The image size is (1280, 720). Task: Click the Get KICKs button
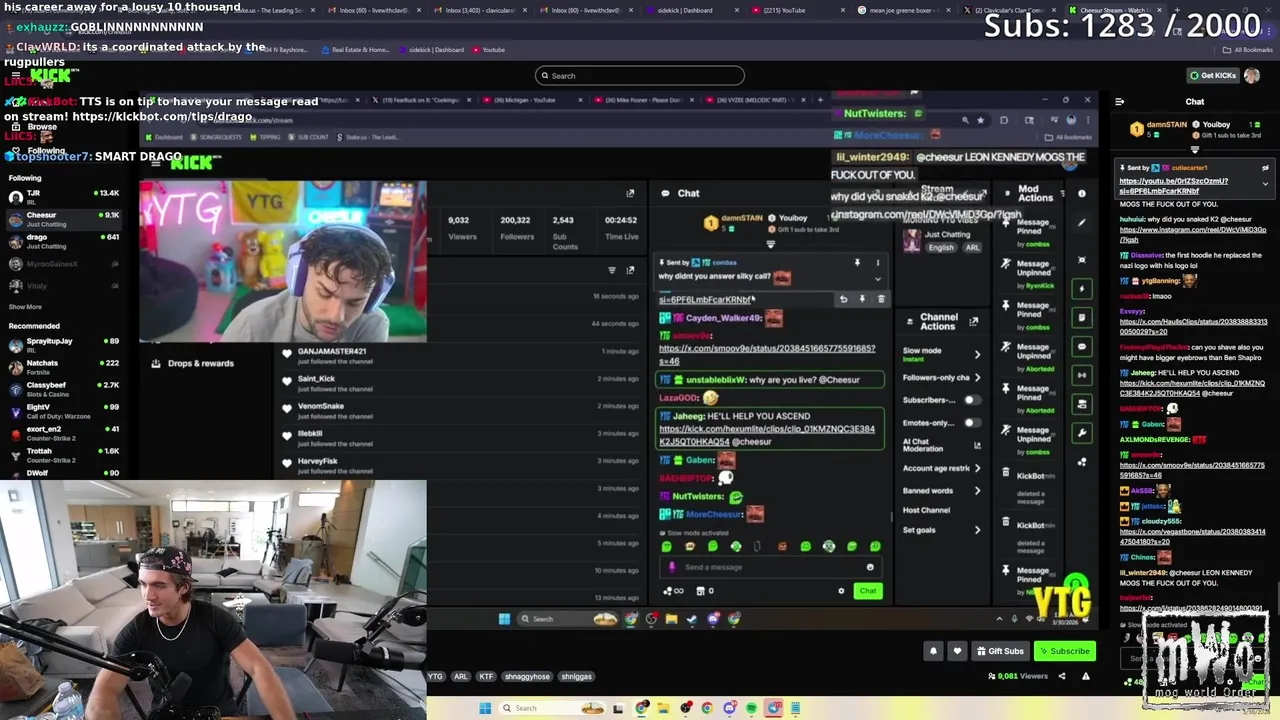(x=1211, y=75)
